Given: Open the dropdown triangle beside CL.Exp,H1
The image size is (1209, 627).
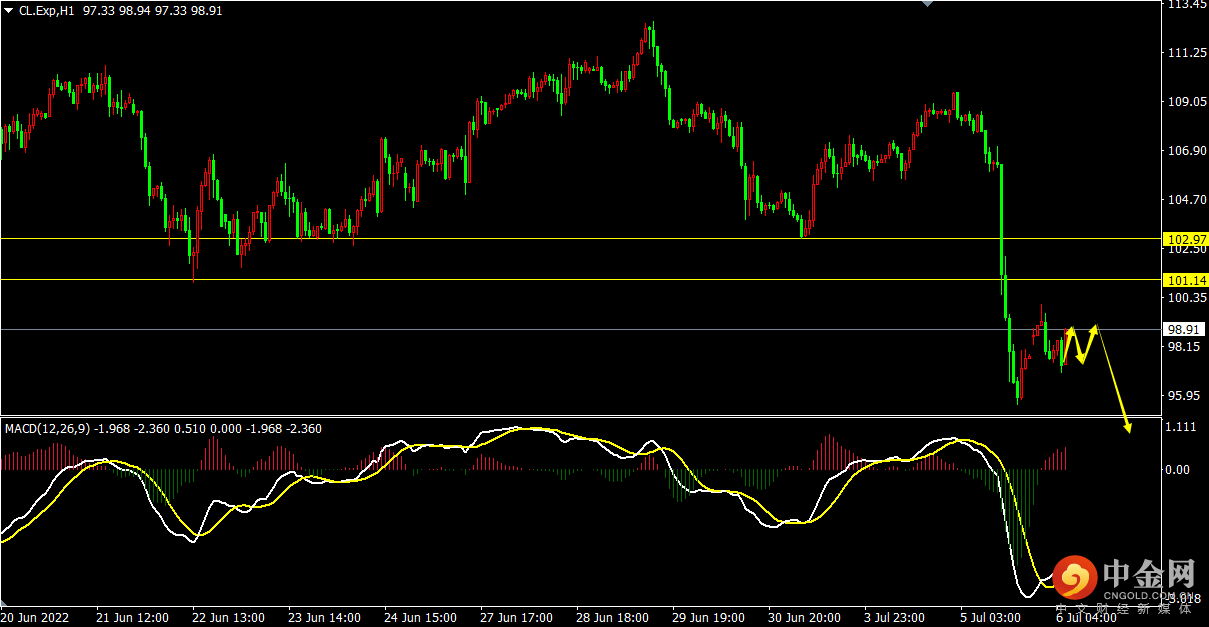Looking at the screenshot, I should click(9, 10).
